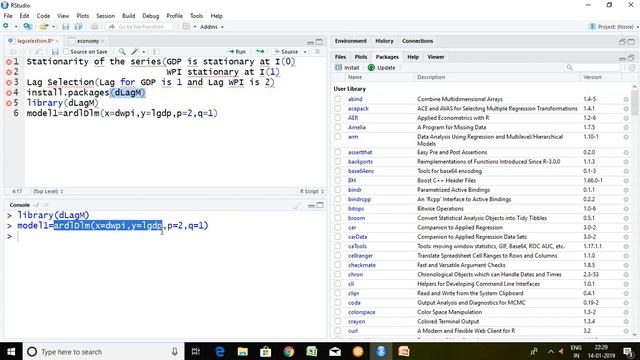This screenshot has width=640, height=360.
Task: Switch to the History tab
Action: point(384,41)
